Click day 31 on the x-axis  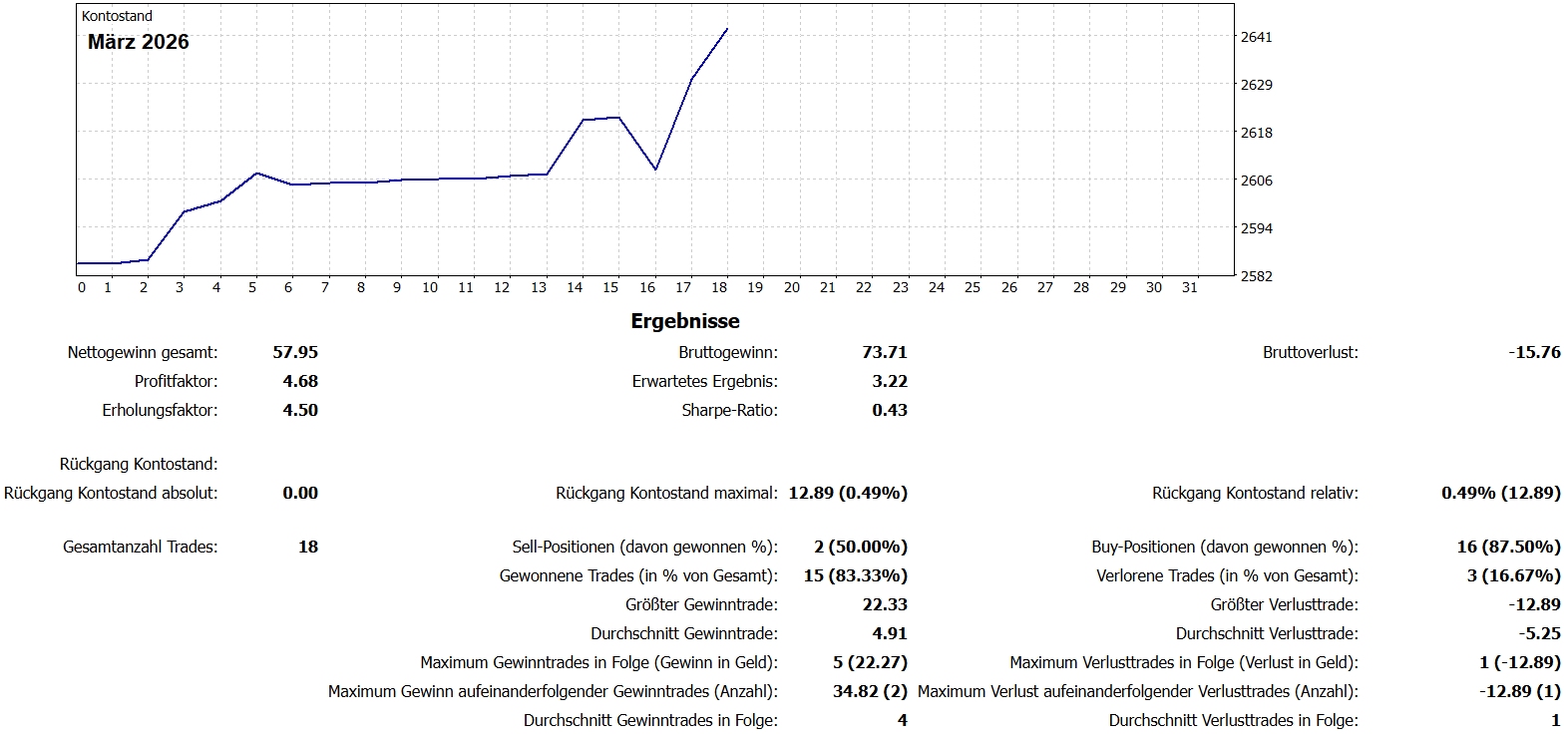coord(1189,287)
